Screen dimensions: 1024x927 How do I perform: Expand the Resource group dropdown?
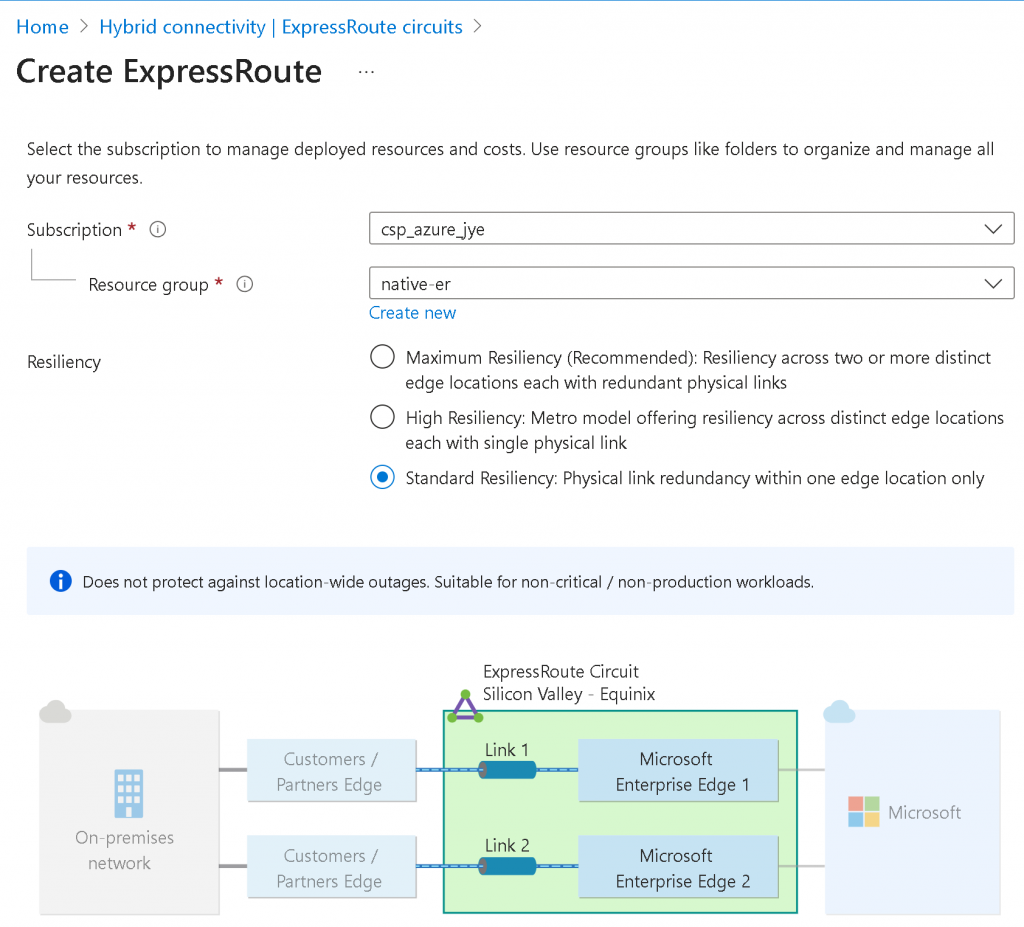pyautogui.click(x=691, y=284)
